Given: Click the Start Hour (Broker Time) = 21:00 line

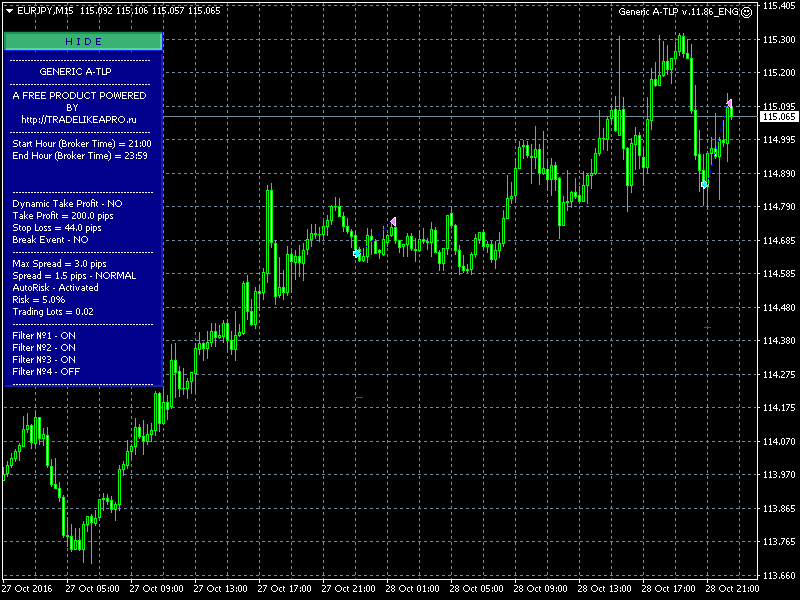Looking at the screenshot, I should point(82,144).
